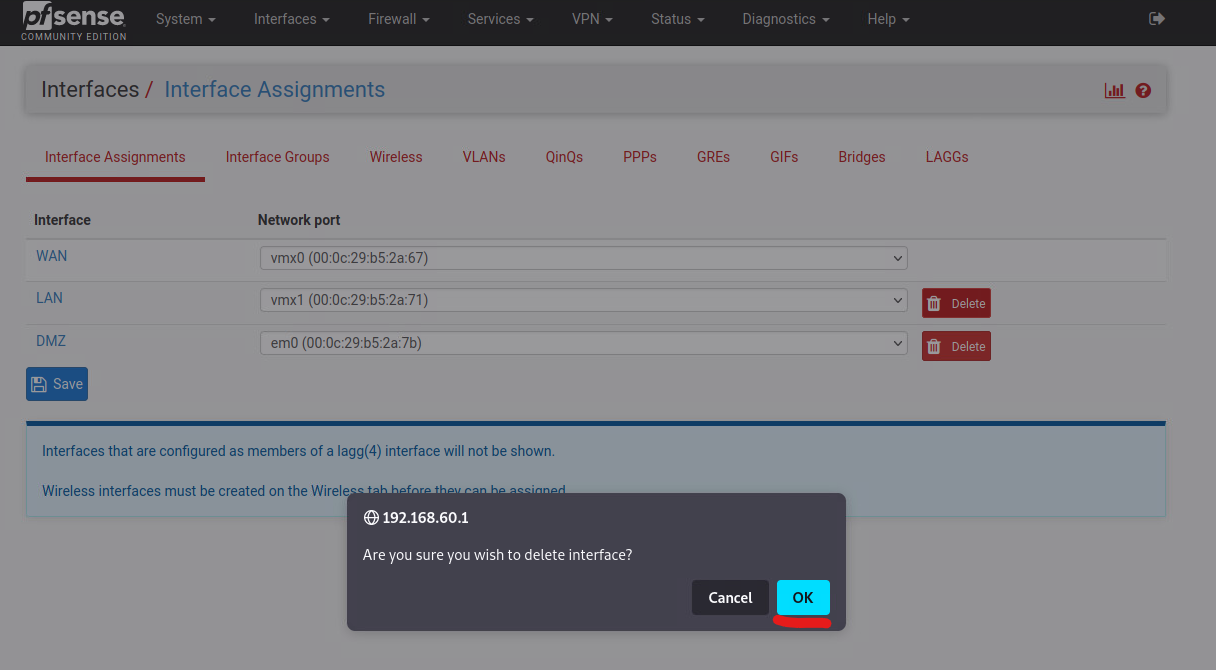The height and width of the screenshot is (670, 1216).
Task: Expand the LAN network port dropdown
Action: pos(583,300)
